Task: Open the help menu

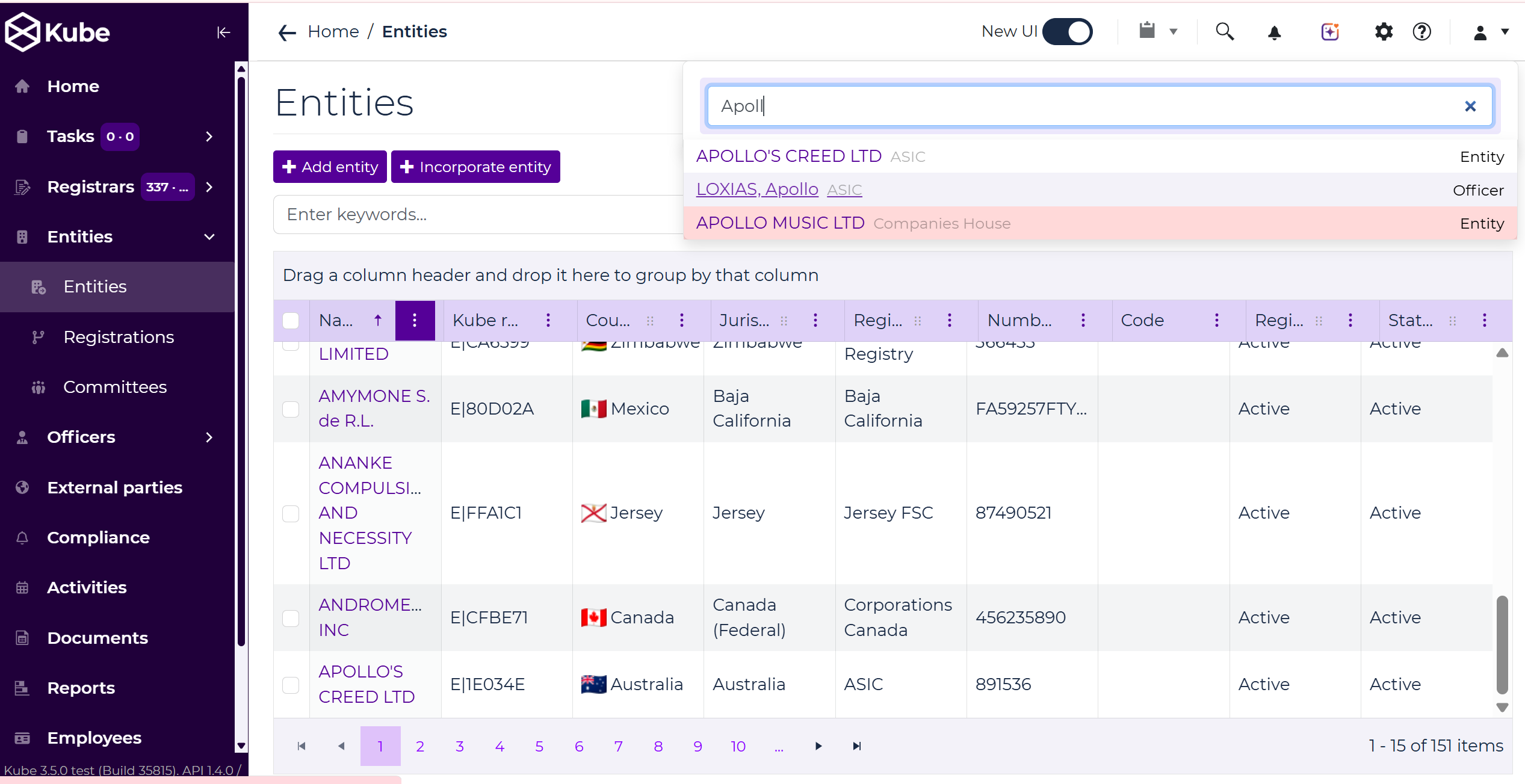Action: point(1422,32)
